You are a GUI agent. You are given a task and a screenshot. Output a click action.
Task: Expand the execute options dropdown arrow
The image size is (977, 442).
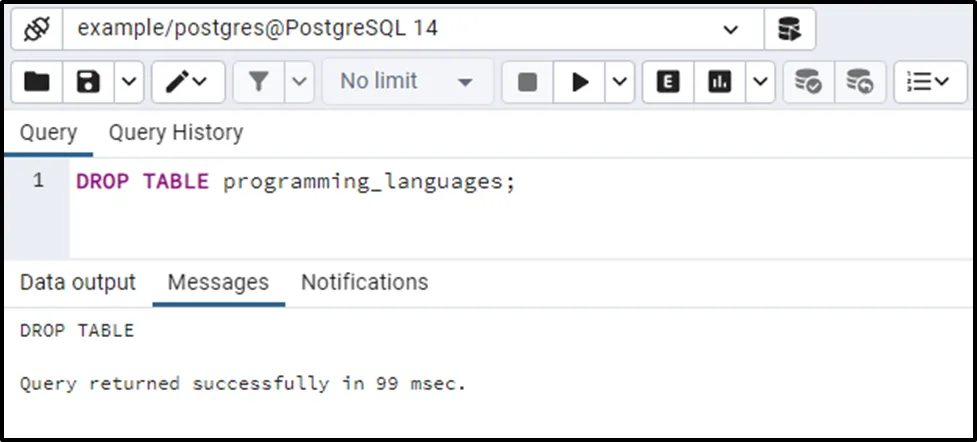coord(620,82)
